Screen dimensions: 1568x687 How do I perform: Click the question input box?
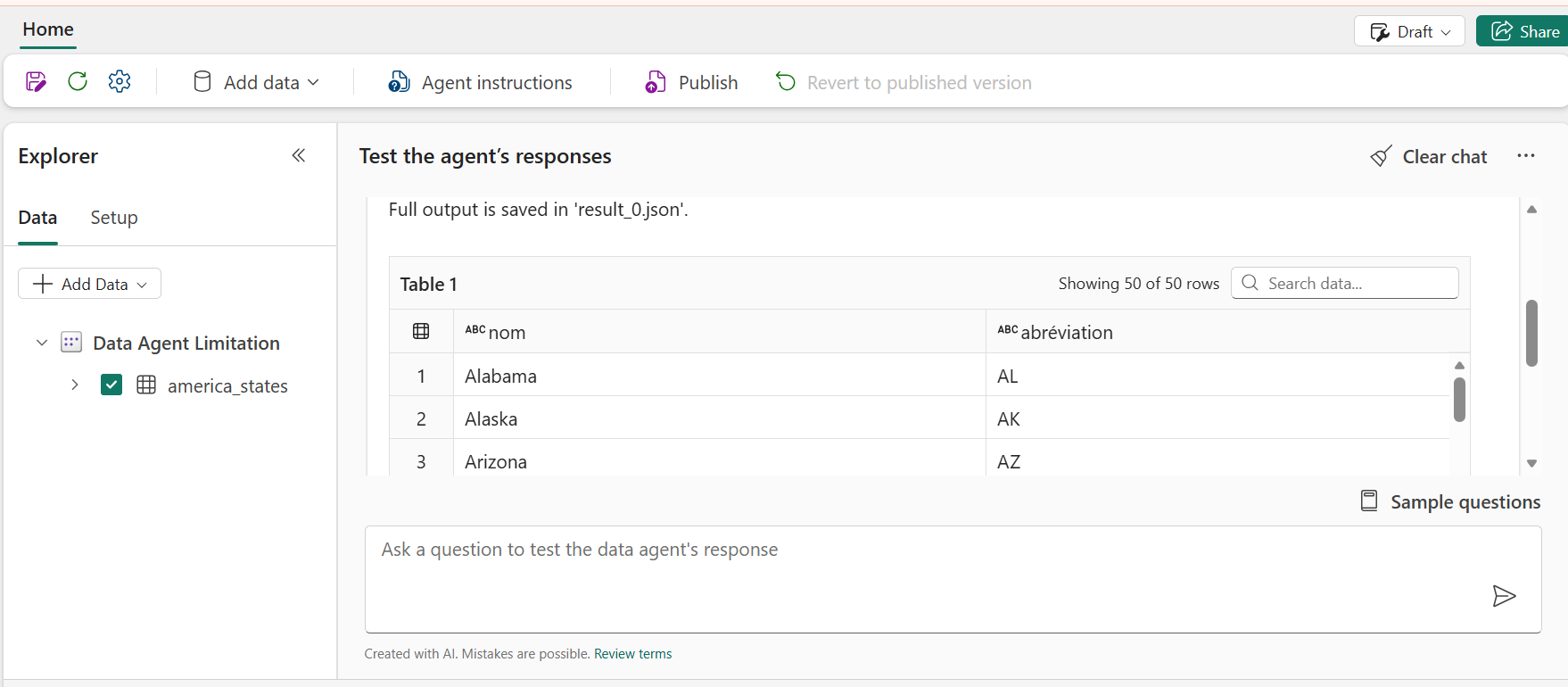click(x=953, y=579)
